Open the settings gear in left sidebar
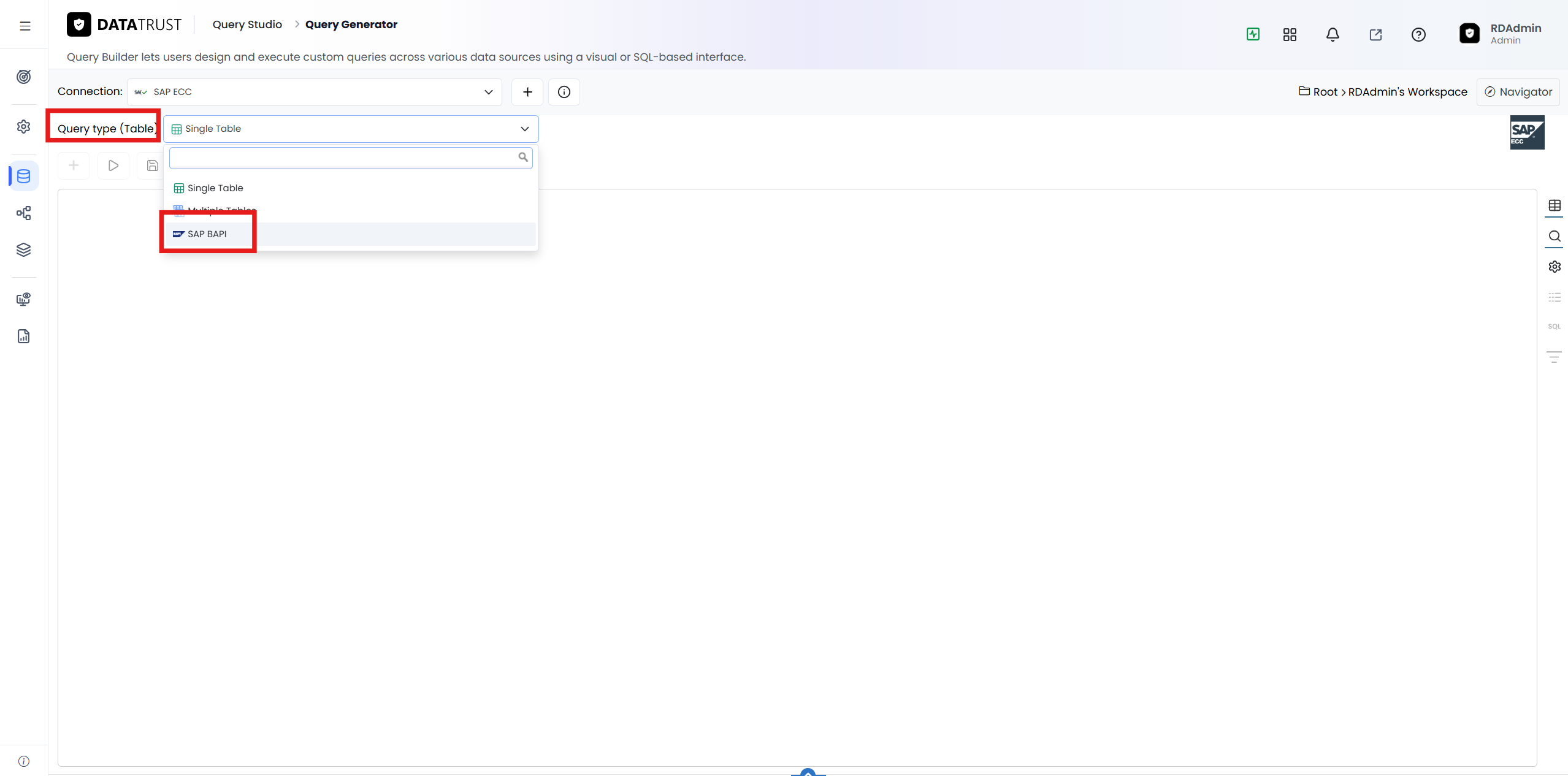This screenshot has height=776, width=1568. (x=24, y=126)
